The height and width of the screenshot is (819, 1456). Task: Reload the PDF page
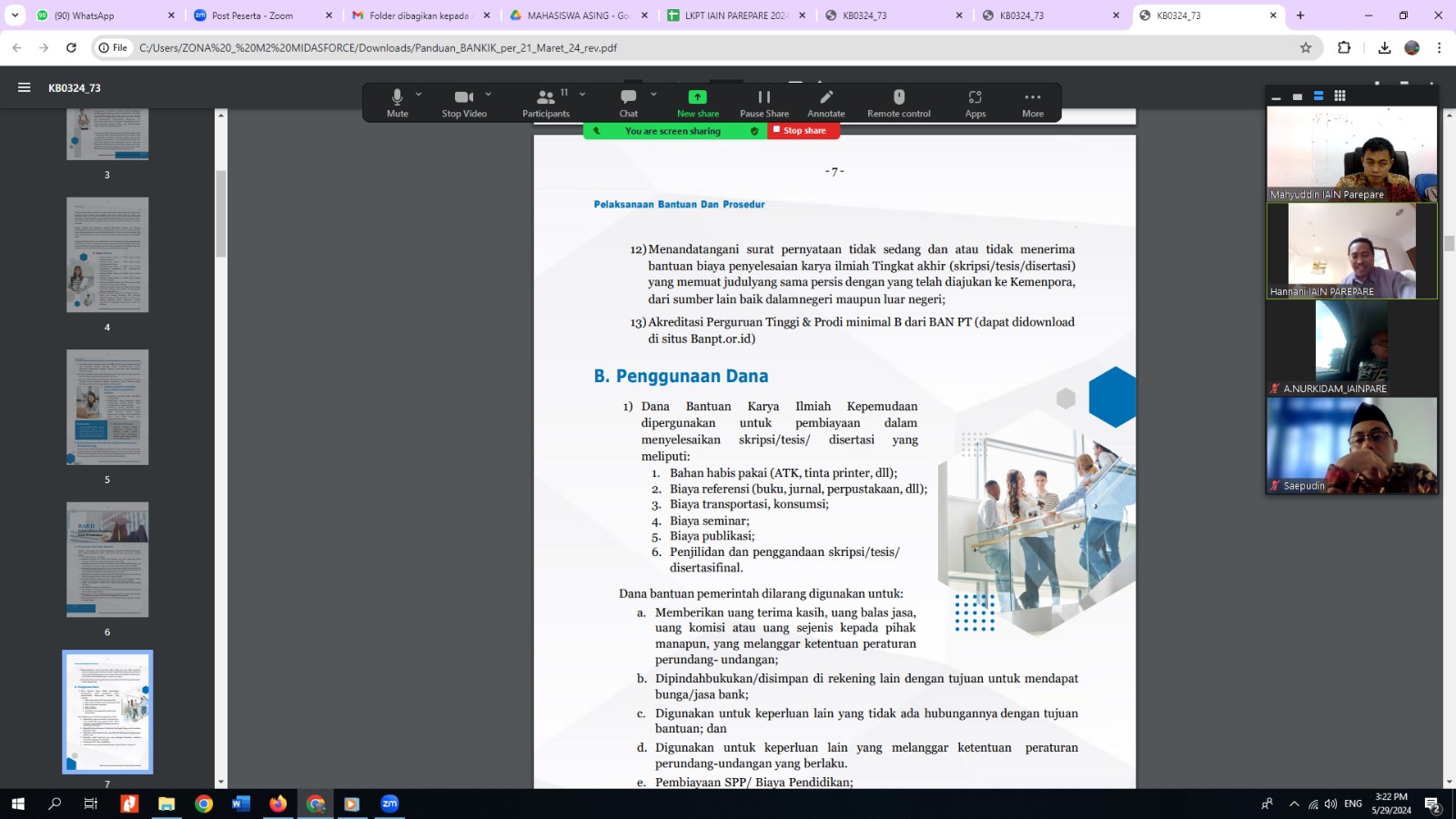tap(71, 47)
